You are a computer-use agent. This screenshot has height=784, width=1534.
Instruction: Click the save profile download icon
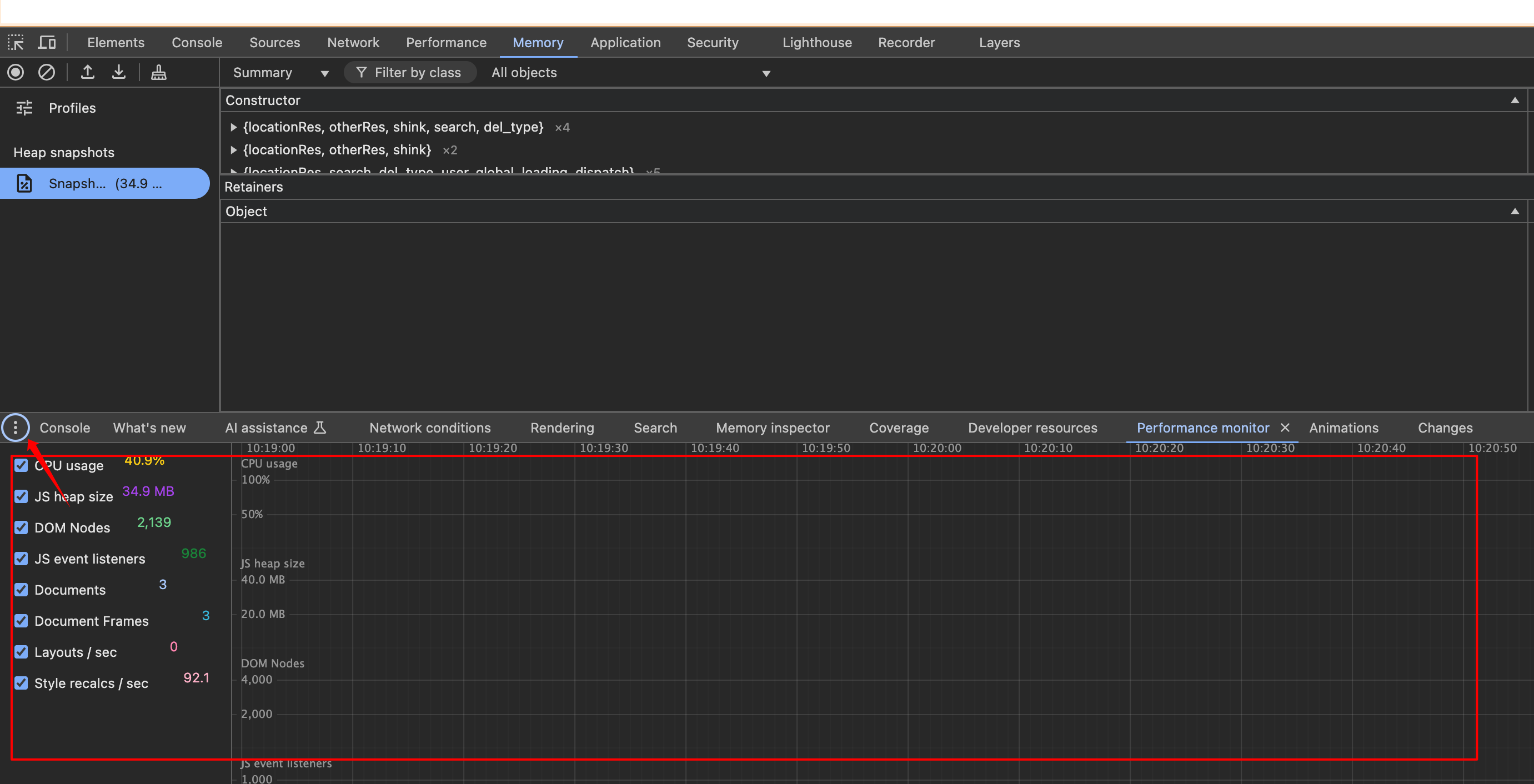point(118,73)
